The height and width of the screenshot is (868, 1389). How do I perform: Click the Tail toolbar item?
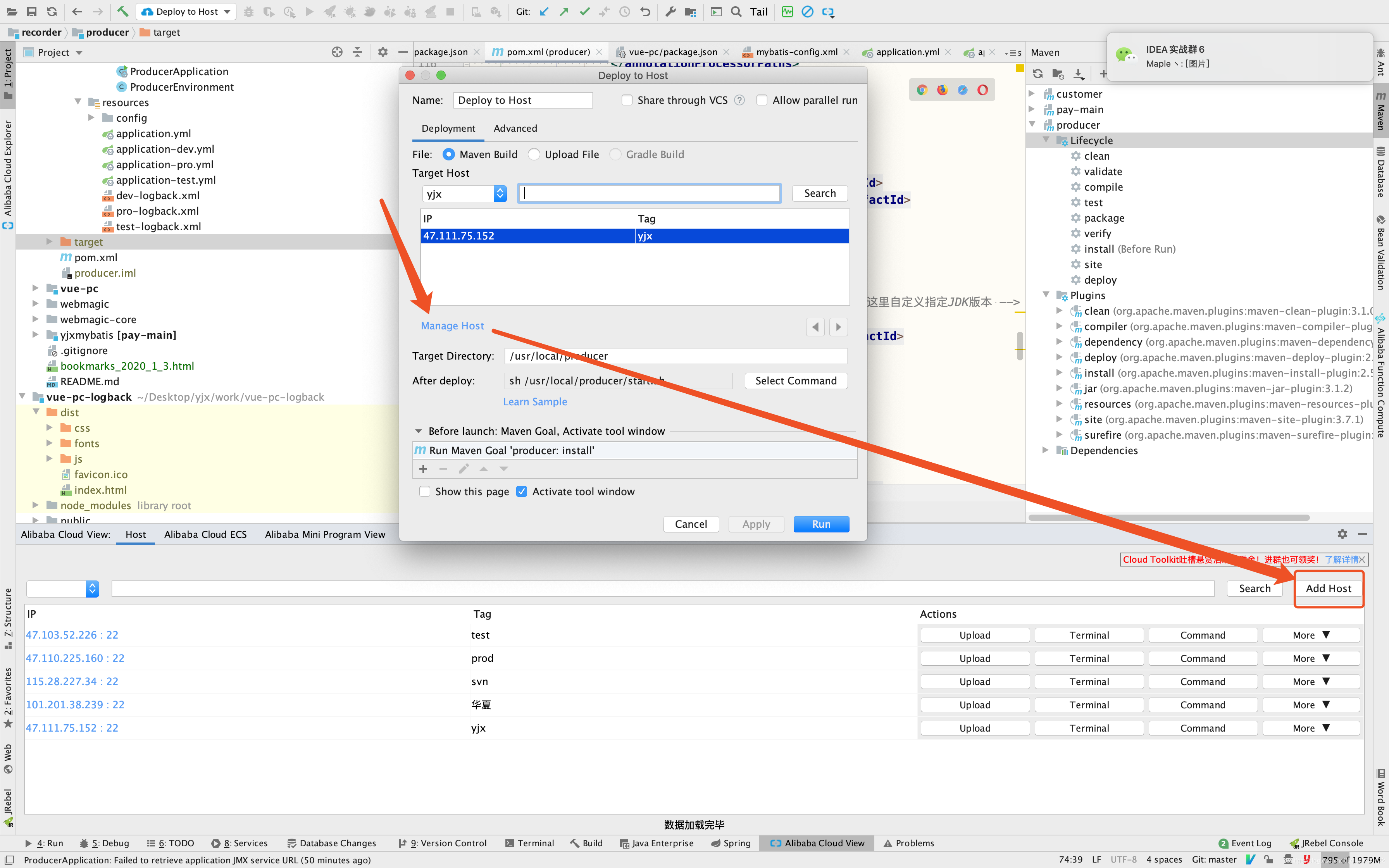(x=758, y=12)
